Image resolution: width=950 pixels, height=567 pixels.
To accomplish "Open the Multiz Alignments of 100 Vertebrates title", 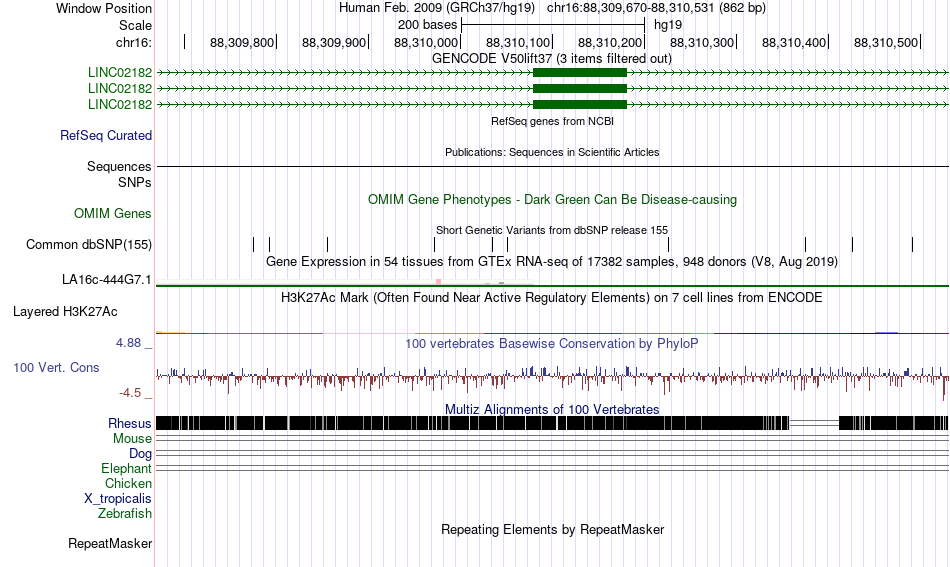I will (x=552, y=410).
